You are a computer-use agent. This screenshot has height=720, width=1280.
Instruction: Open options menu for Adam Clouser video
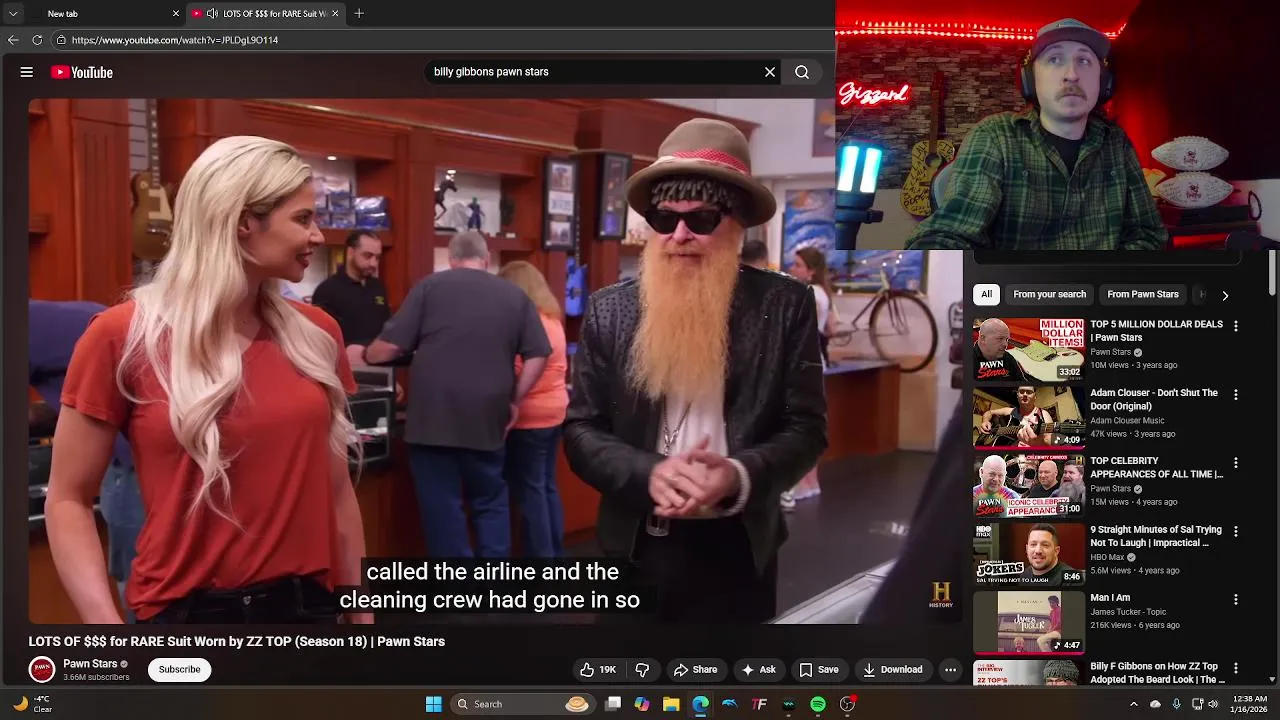tap(1236, 395)
